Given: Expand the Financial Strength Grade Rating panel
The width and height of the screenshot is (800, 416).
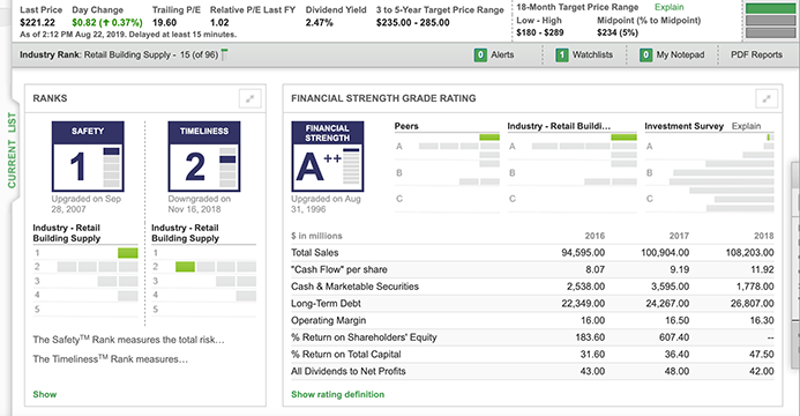Looking at the screenshot, I should click(766, 98).
